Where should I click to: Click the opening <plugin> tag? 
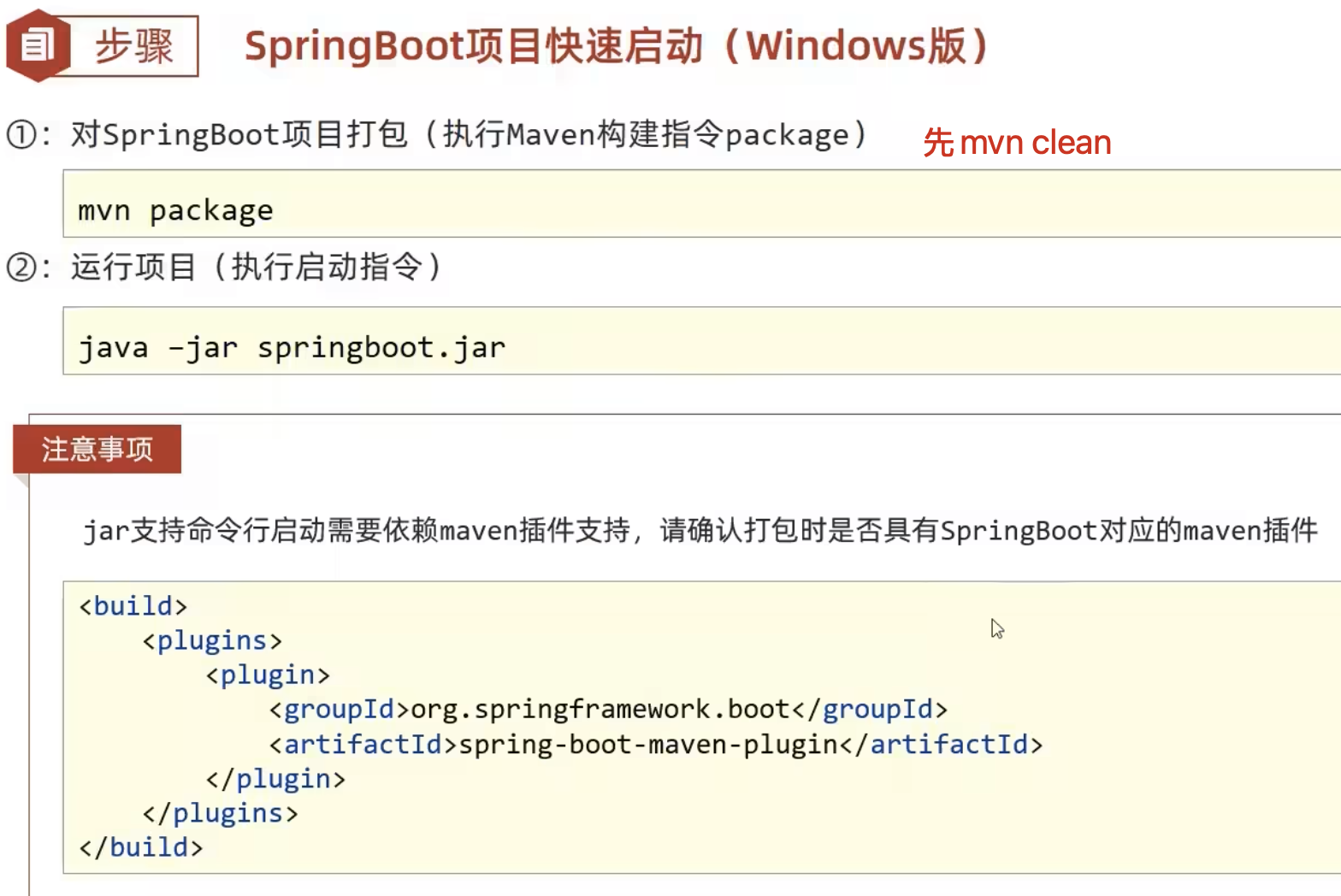coord(268,675)
